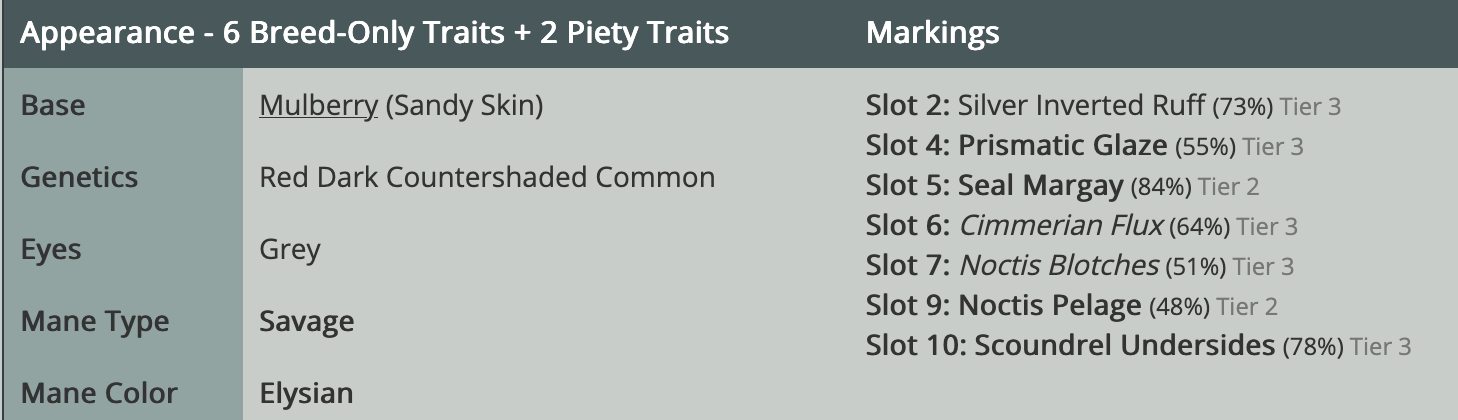Click the Cimmerian Flux marking name

[1061, 226]
